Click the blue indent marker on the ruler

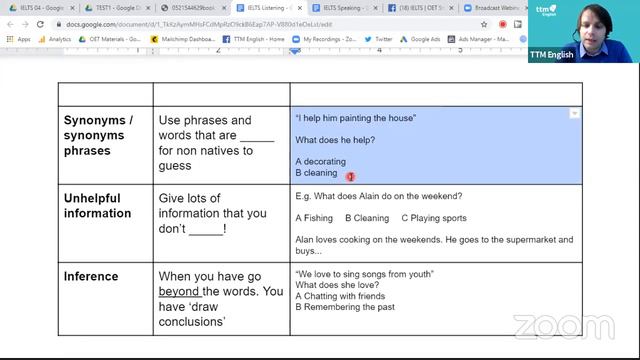(x=295, y=51)
